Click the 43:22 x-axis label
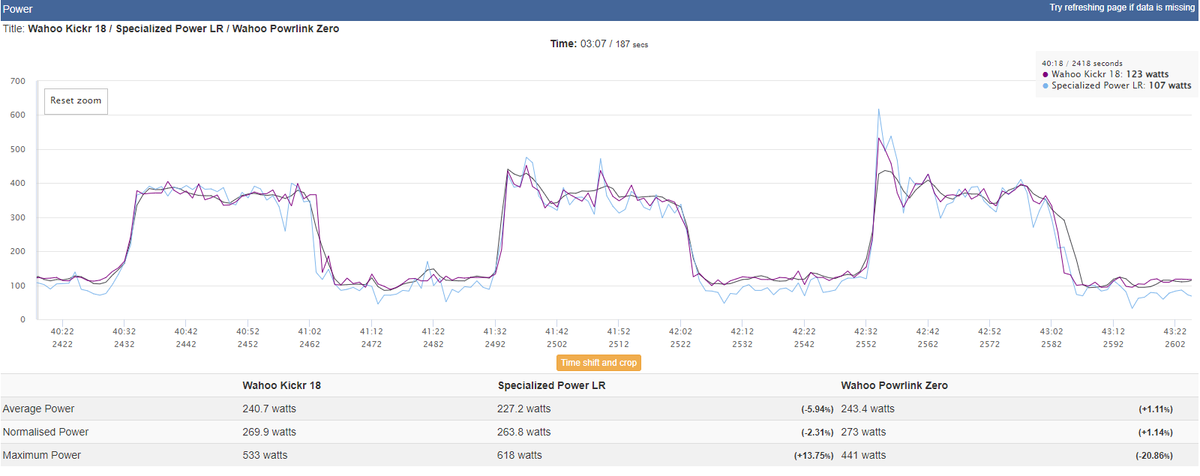 pyautogui.click(x=1175, y=330)
